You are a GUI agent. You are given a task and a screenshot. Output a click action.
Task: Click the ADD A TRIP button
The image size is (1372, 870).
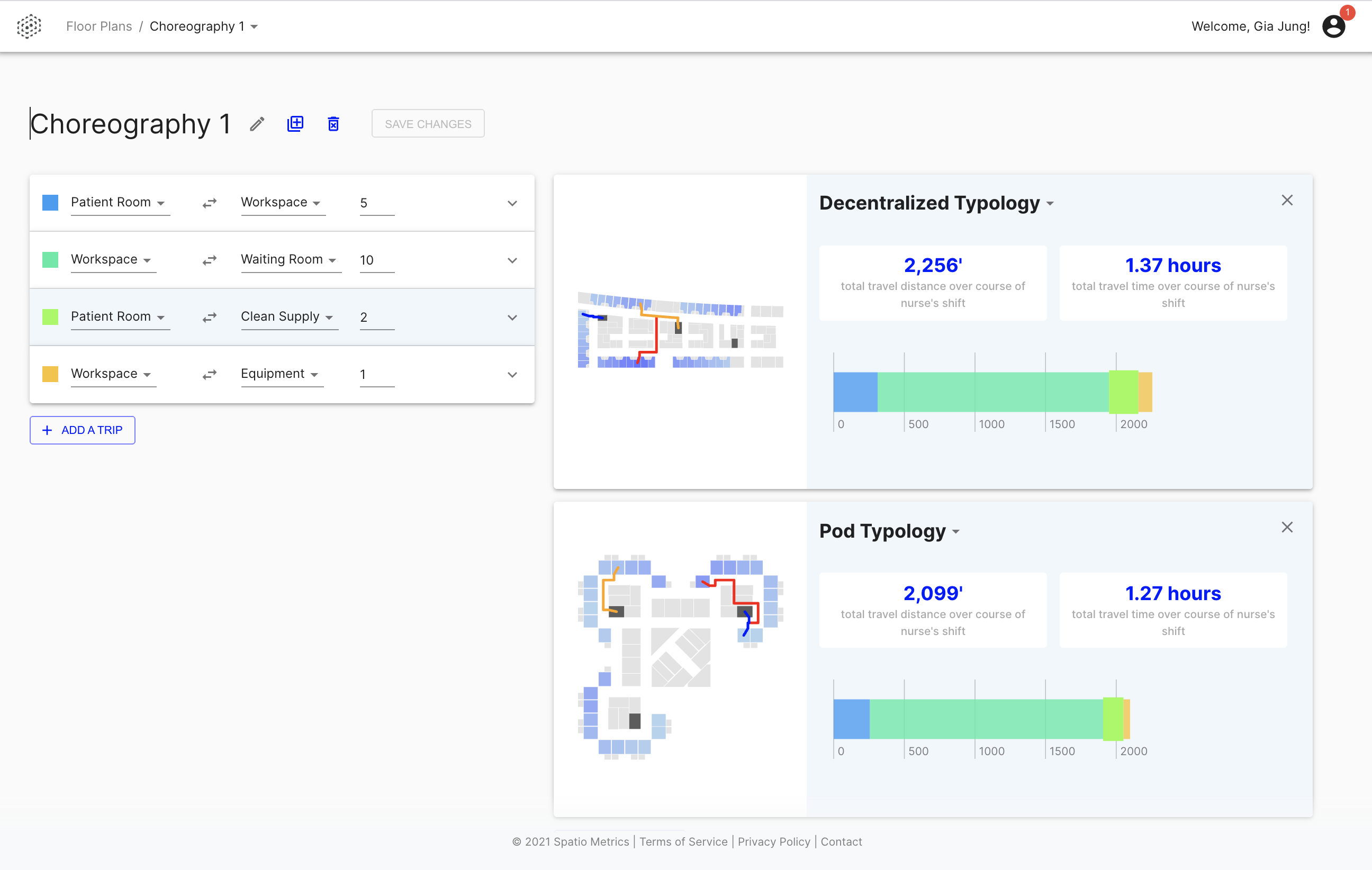pos(83,430)
